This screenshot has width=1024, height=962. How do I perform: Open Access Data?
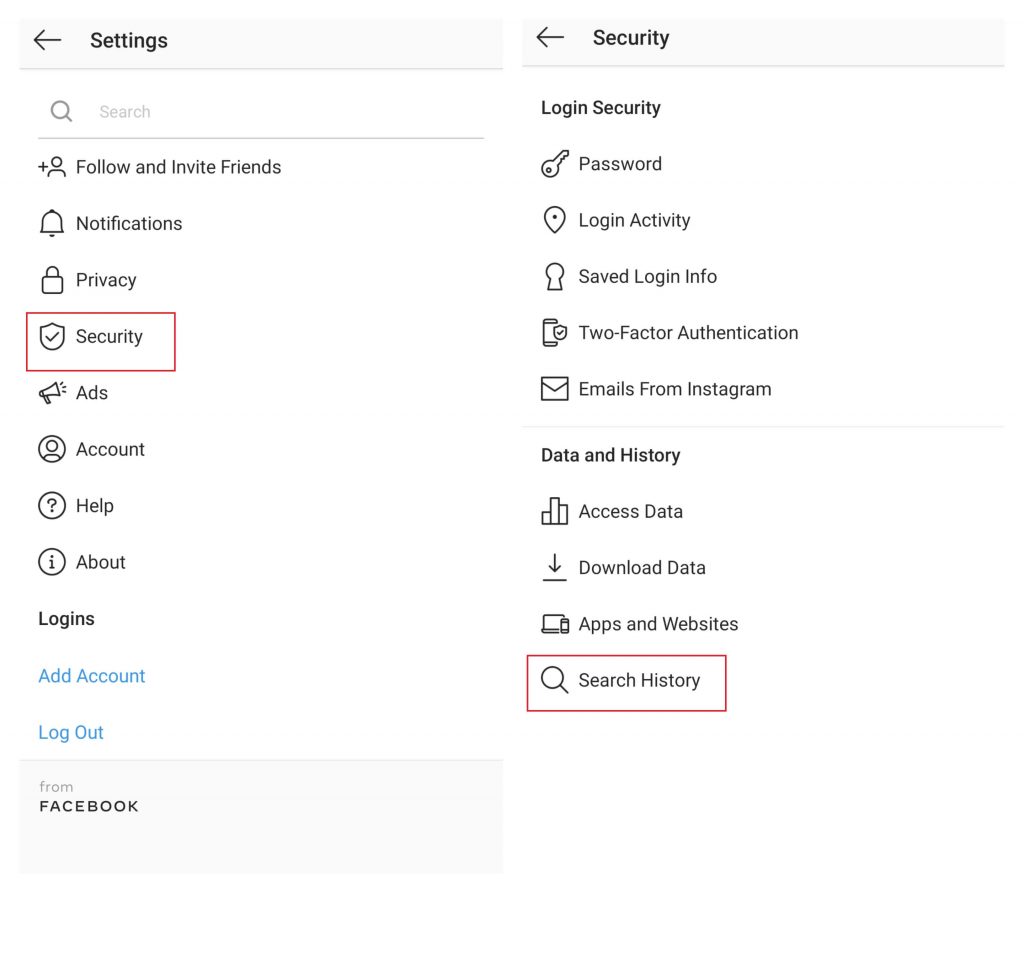pyautogui.click(x=630, y=511)
